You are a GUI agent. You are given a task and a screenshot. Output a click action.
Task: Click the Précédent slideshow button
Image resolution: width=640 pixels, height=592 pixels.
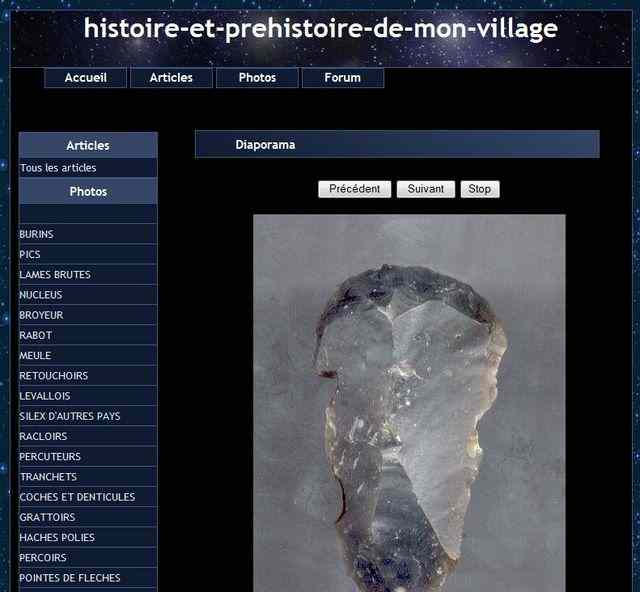pyautogui.click(x=354, y=189)
